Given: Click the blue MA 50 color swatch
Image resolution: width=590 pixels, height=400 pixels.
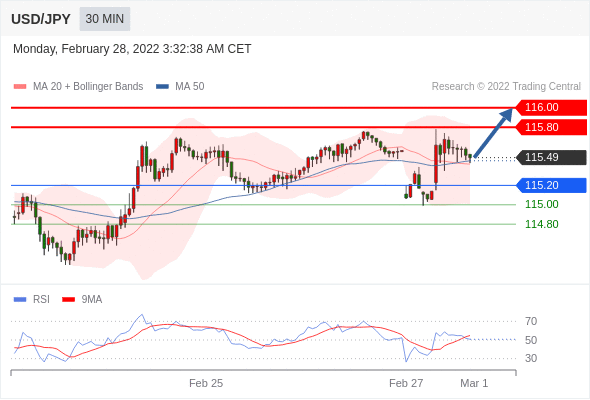Looking at the screenshot, I should (x=162, y=87).
